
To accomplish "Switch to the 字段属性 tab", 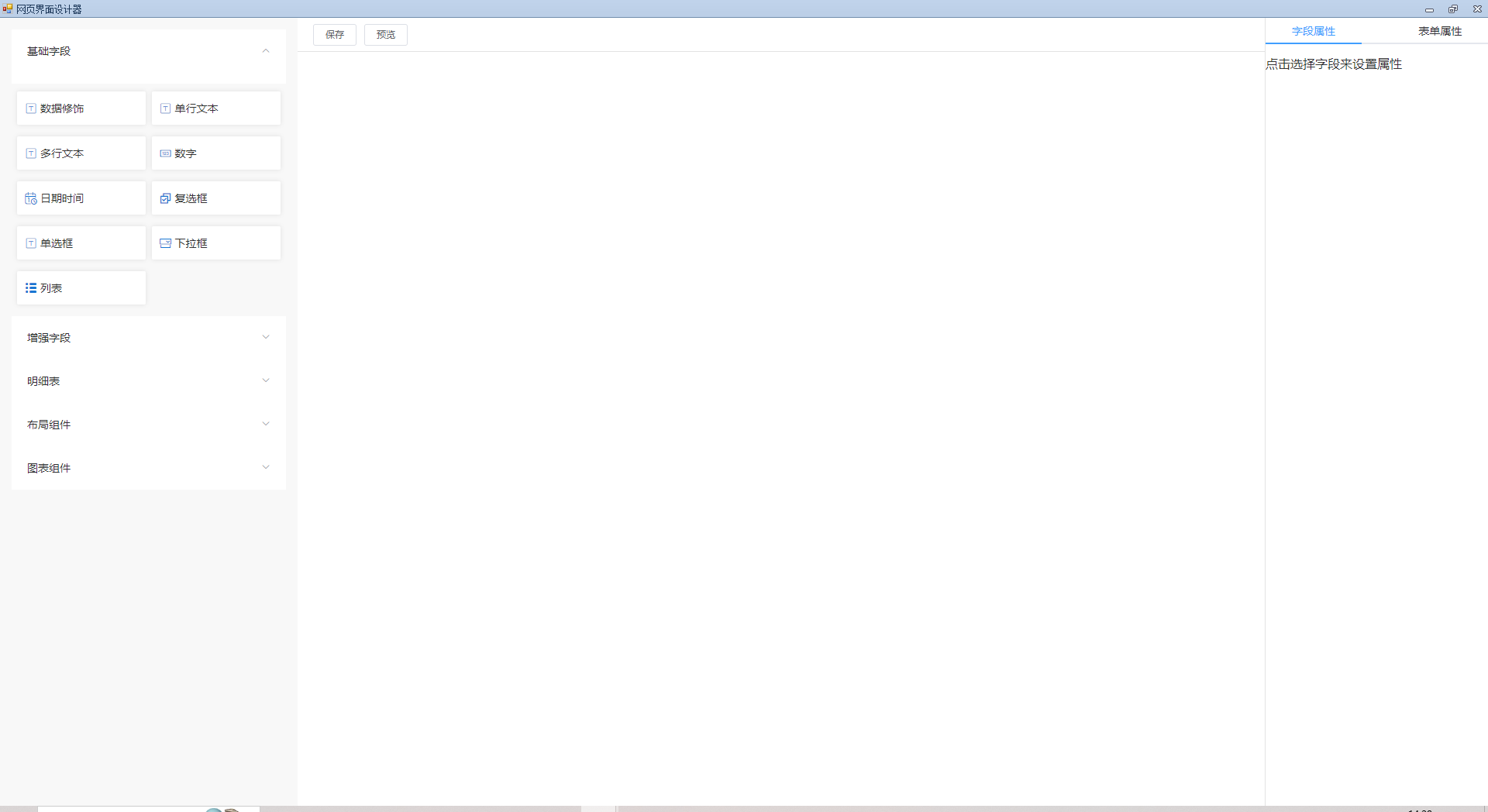I will (1313, 31).
